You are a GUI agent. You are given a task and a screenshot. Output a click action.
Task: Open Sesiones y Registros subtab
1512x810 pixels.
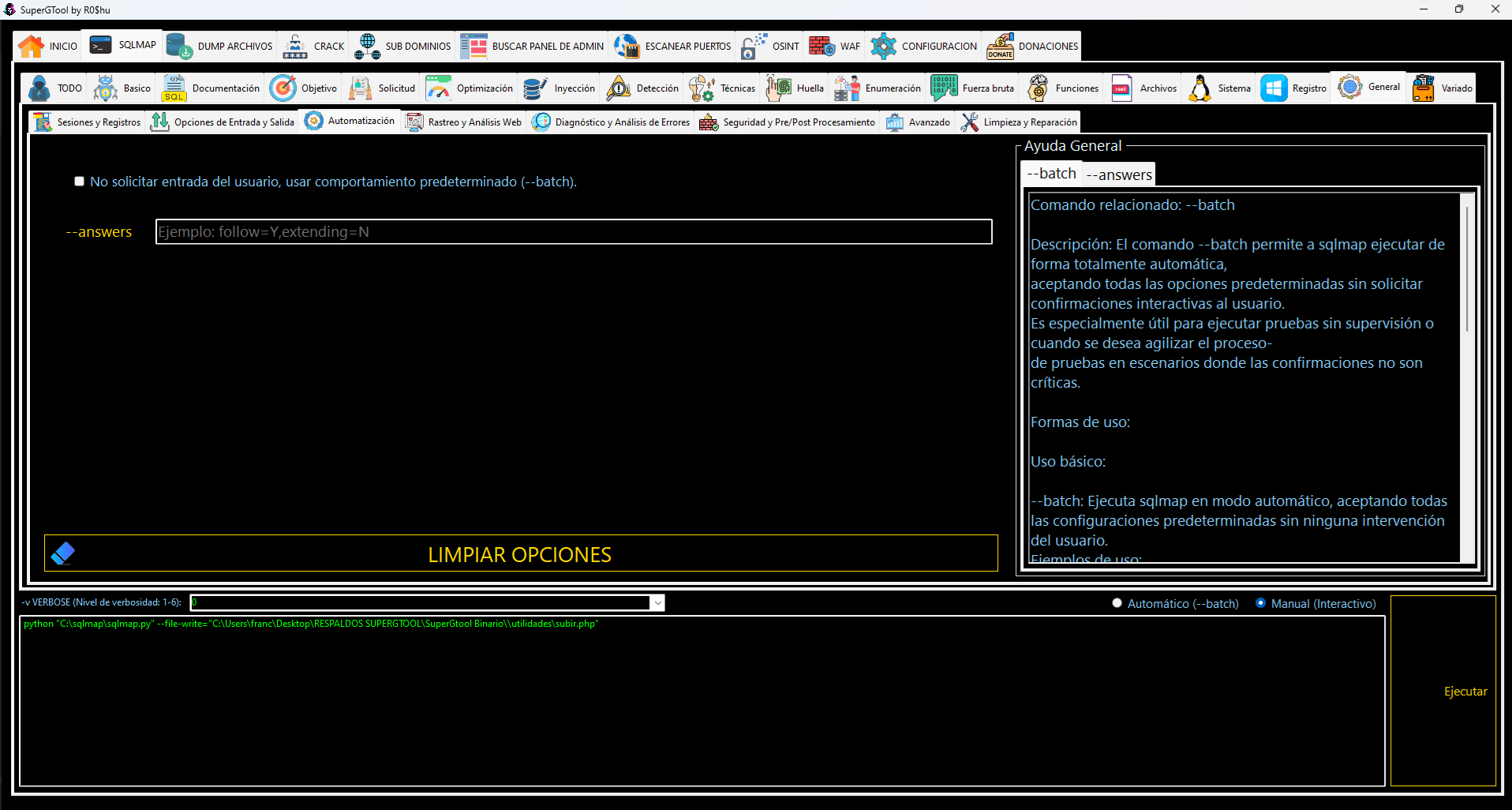pos(87,122)
